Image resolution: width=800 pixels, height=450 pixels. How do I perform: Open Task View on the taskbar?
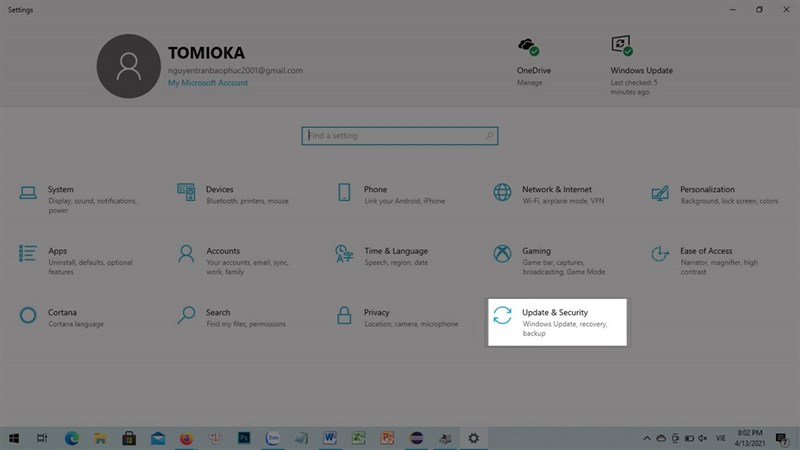(x=42, y=438)
